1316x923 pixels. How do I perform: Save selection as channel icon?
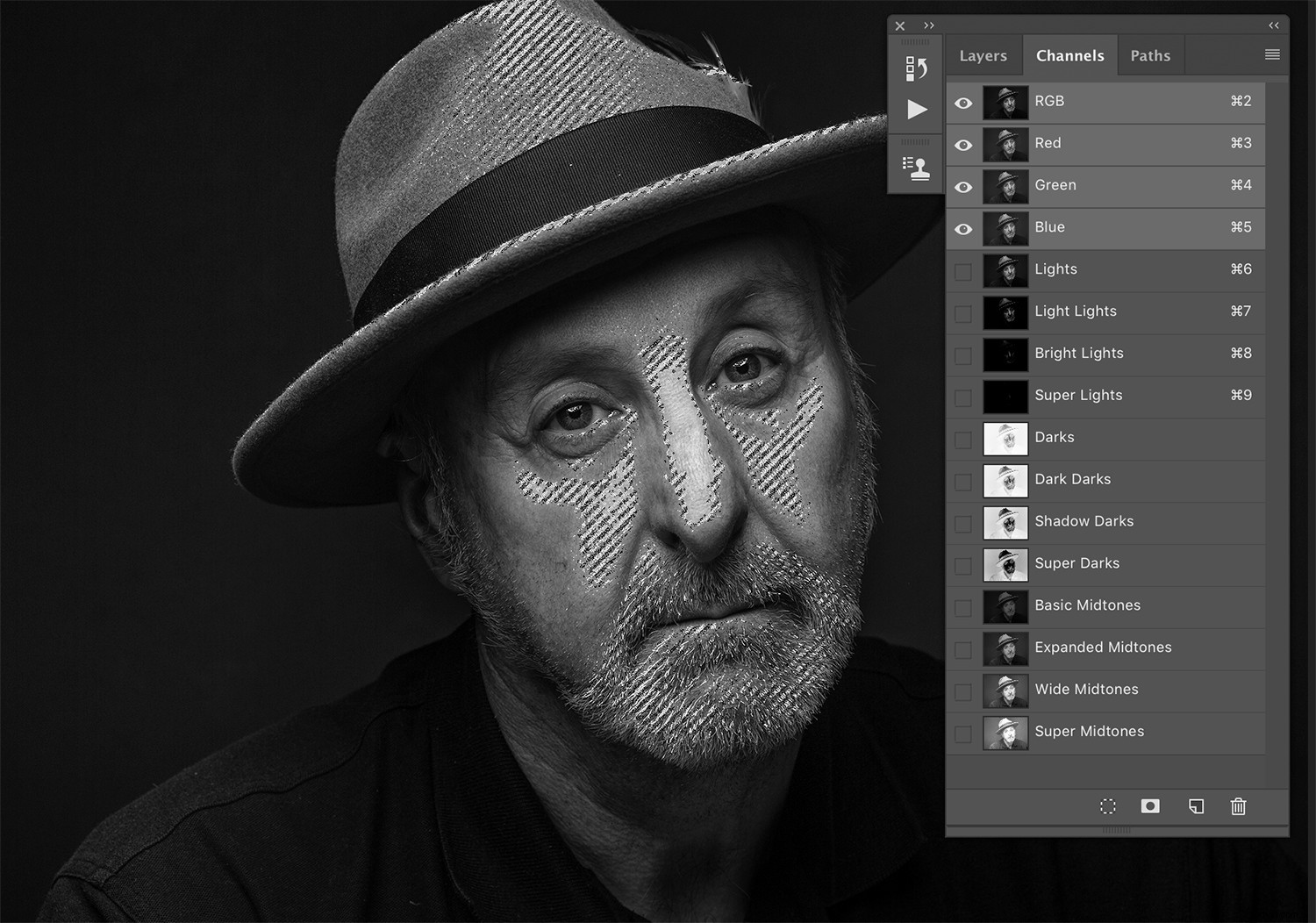pyautogui.click(x=1150, y=806)
